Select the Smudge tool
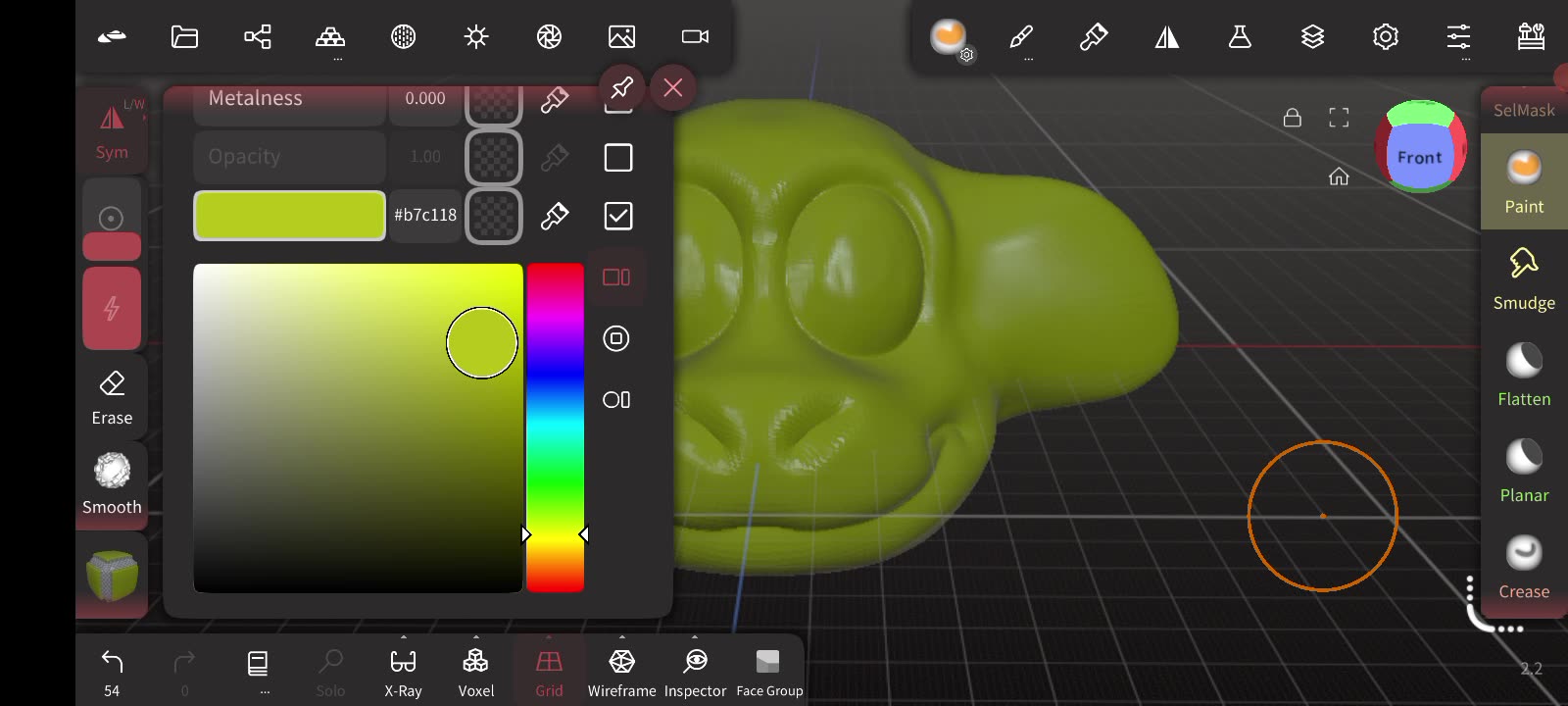 point(1524,278)
